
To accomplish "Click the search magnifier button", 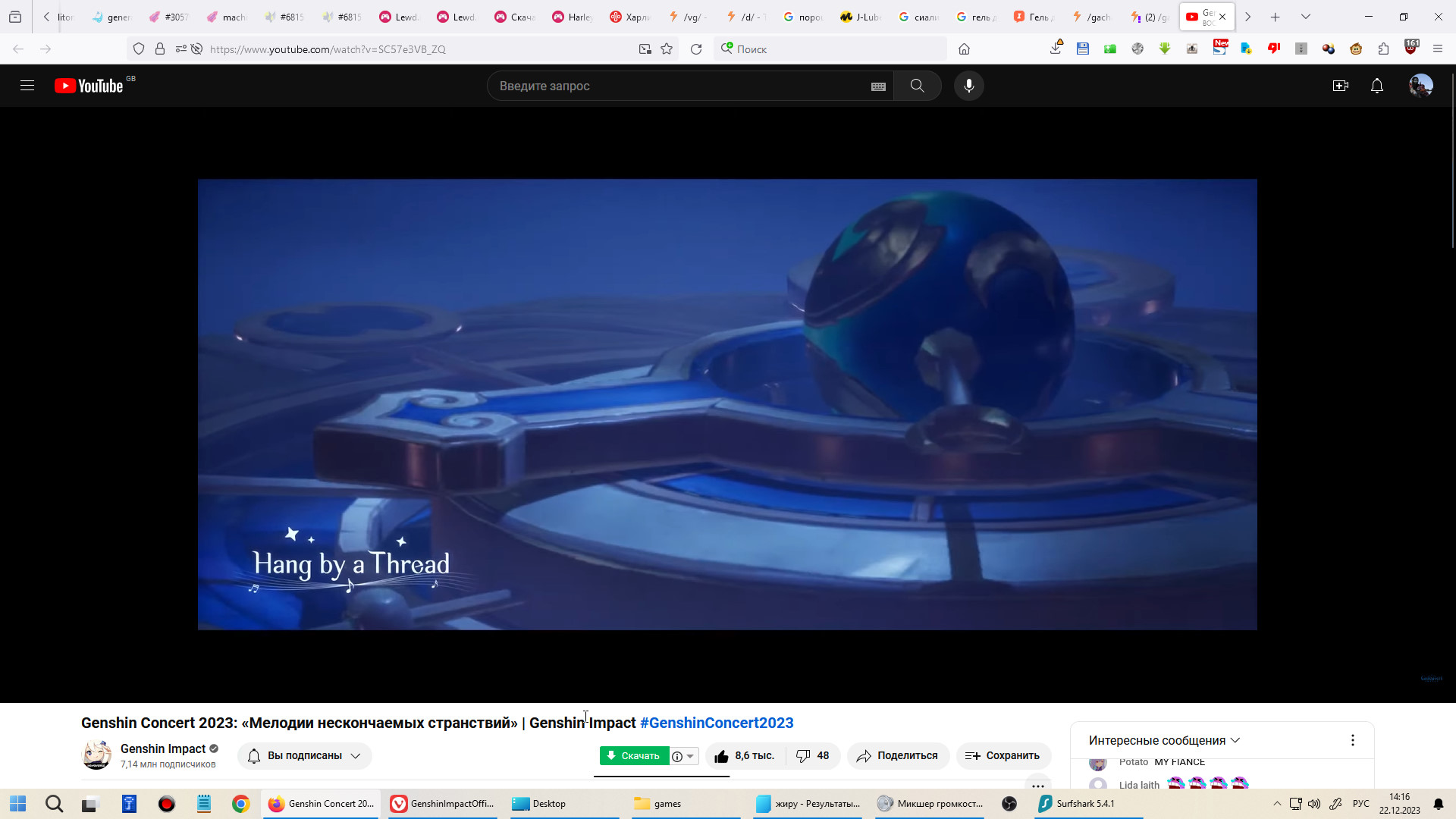I will [x=917, y=86].
